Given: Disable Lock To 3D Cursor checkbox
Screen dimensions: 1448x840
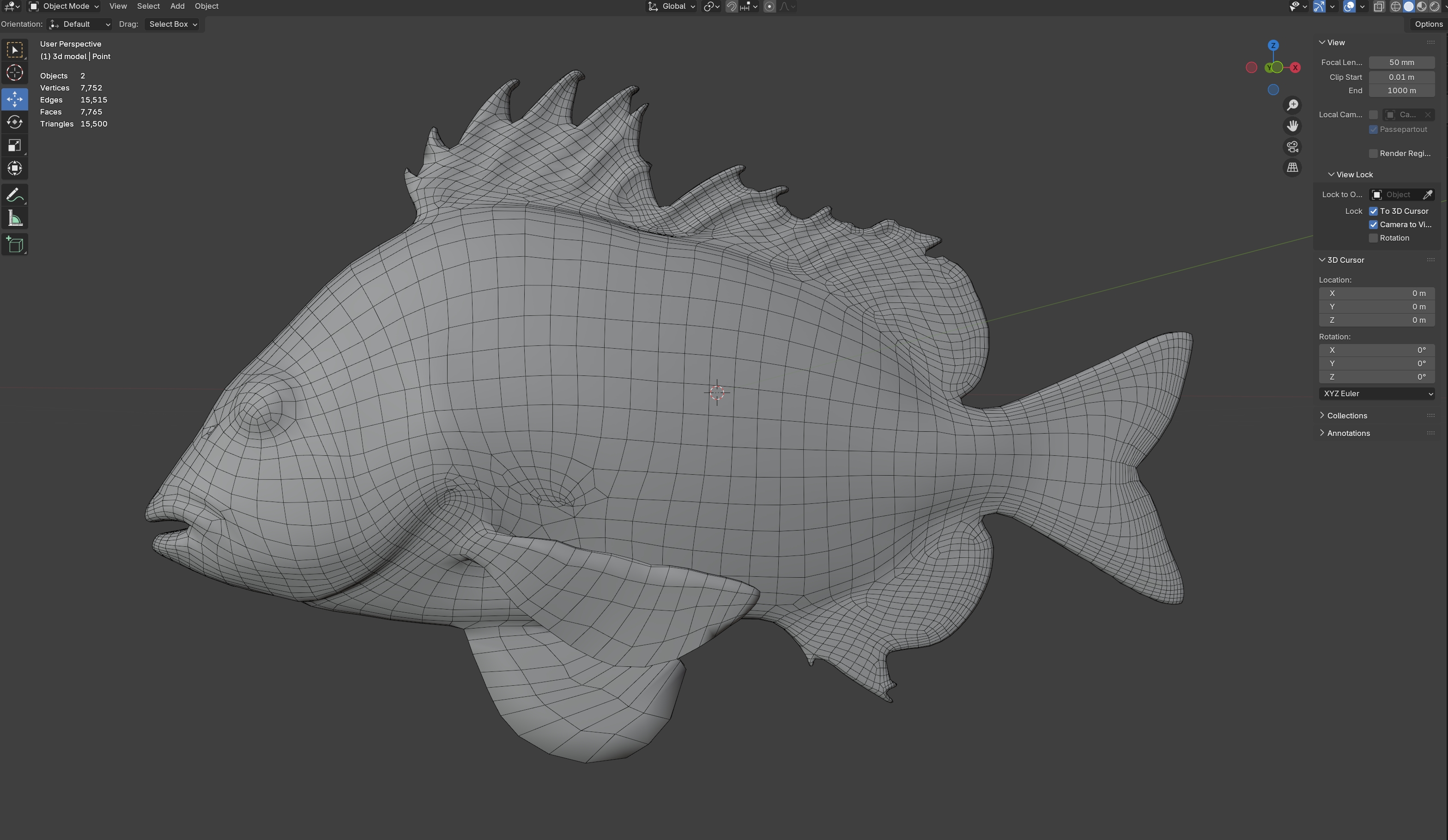Looking at the screenshot, I should tap(1373, 211).
